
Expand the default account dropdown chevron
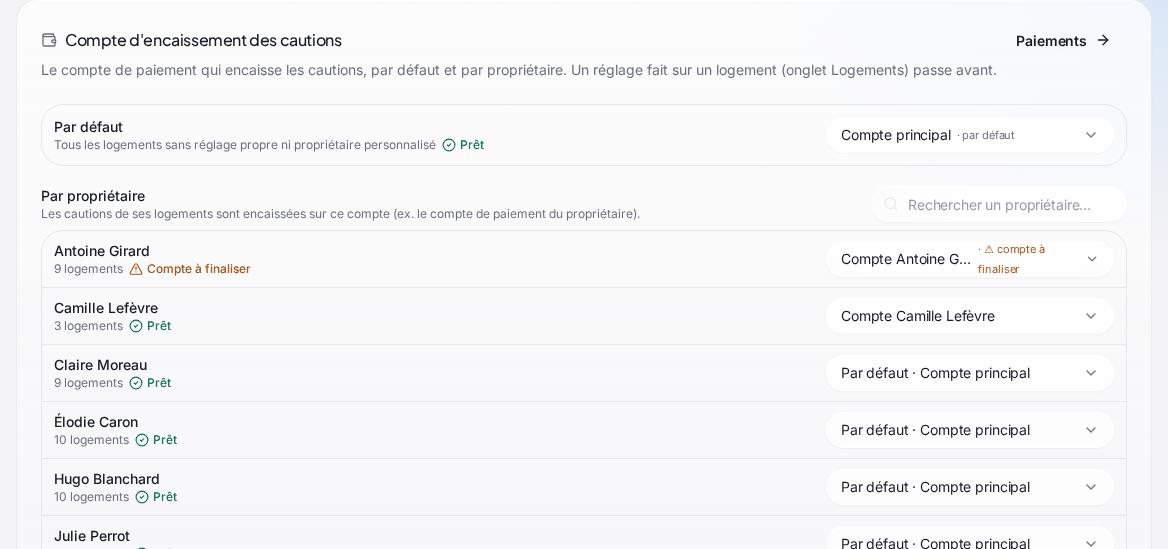(1091, 135)
